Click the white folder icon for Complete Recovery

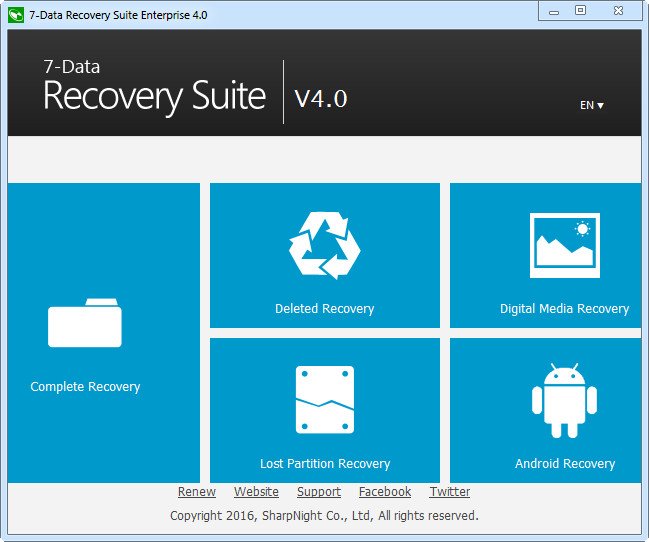point(85,323)
